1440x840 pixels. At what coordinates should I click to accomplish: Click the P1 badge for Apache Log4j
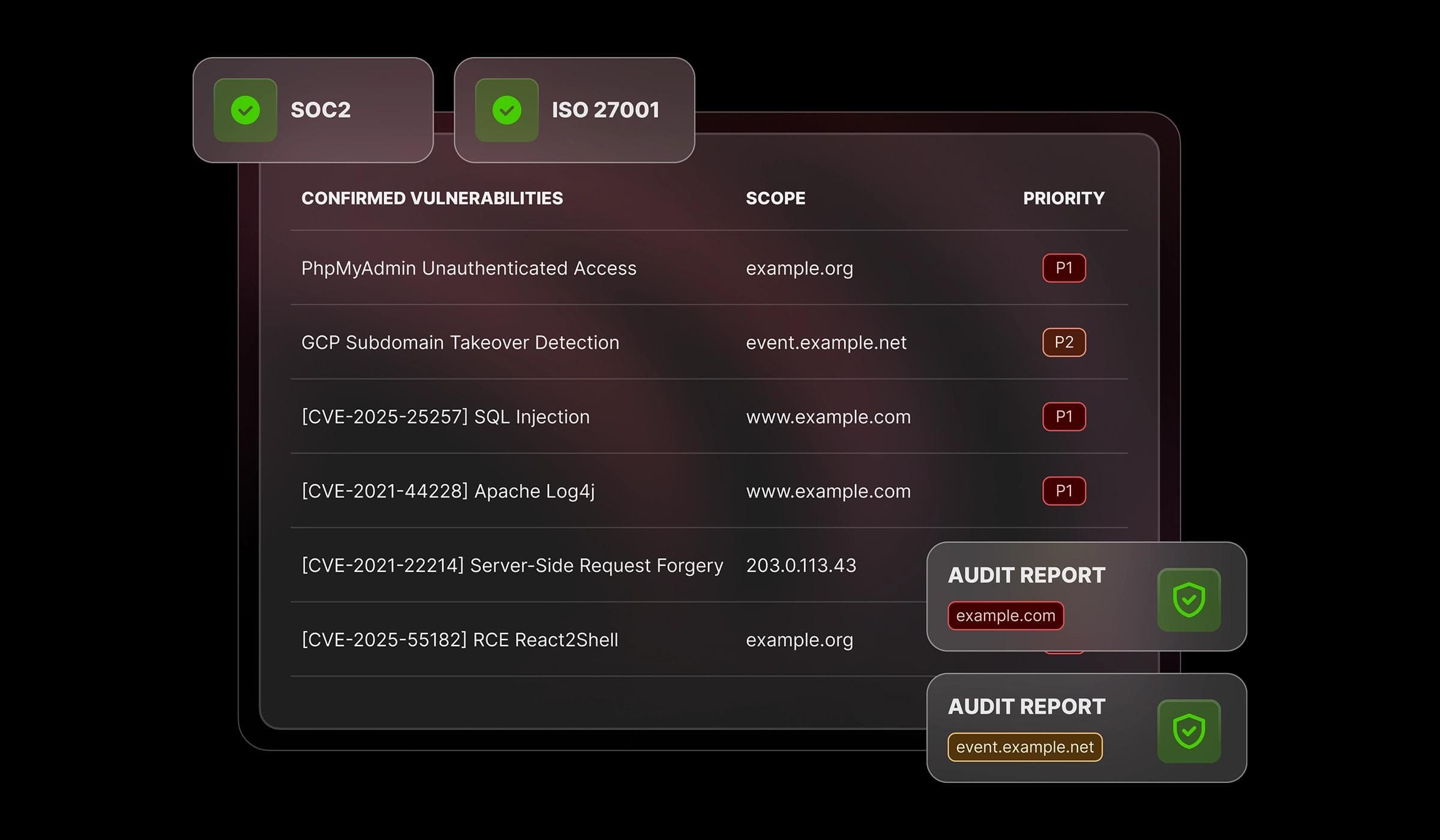point(1064,490)
